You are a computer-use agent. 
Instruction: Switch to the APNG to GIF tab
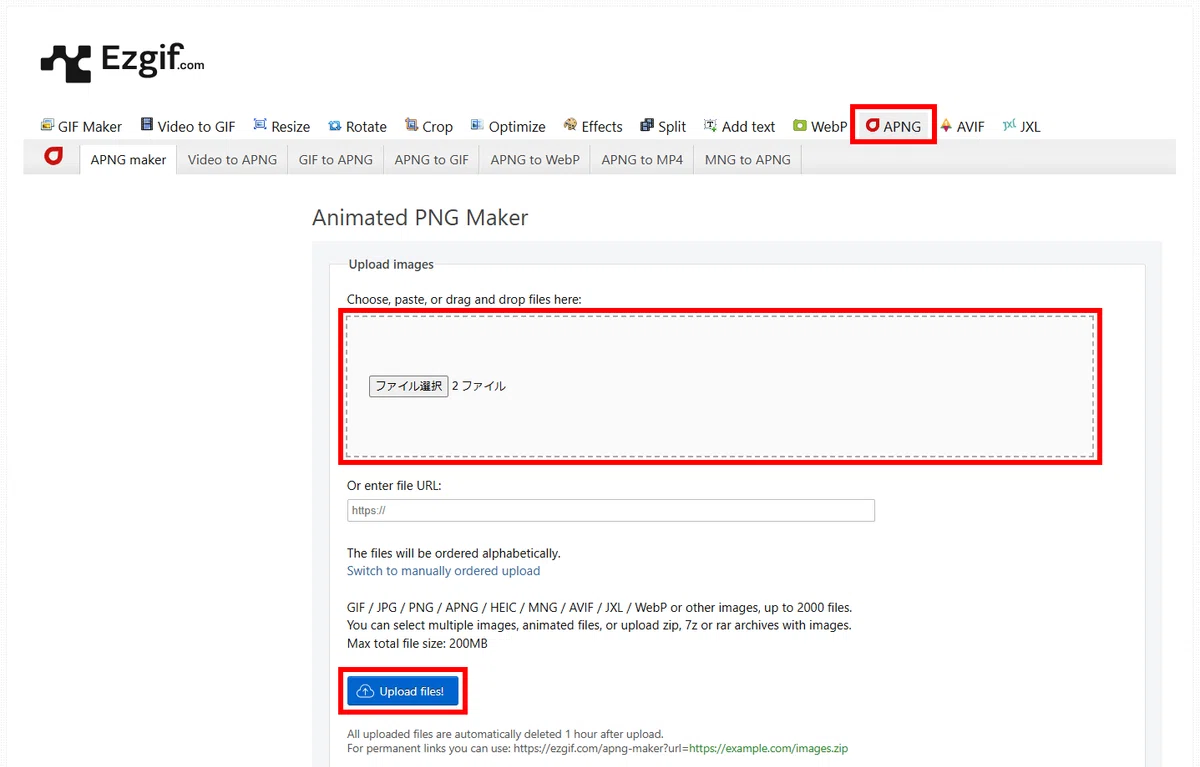(x=431, y=159)
